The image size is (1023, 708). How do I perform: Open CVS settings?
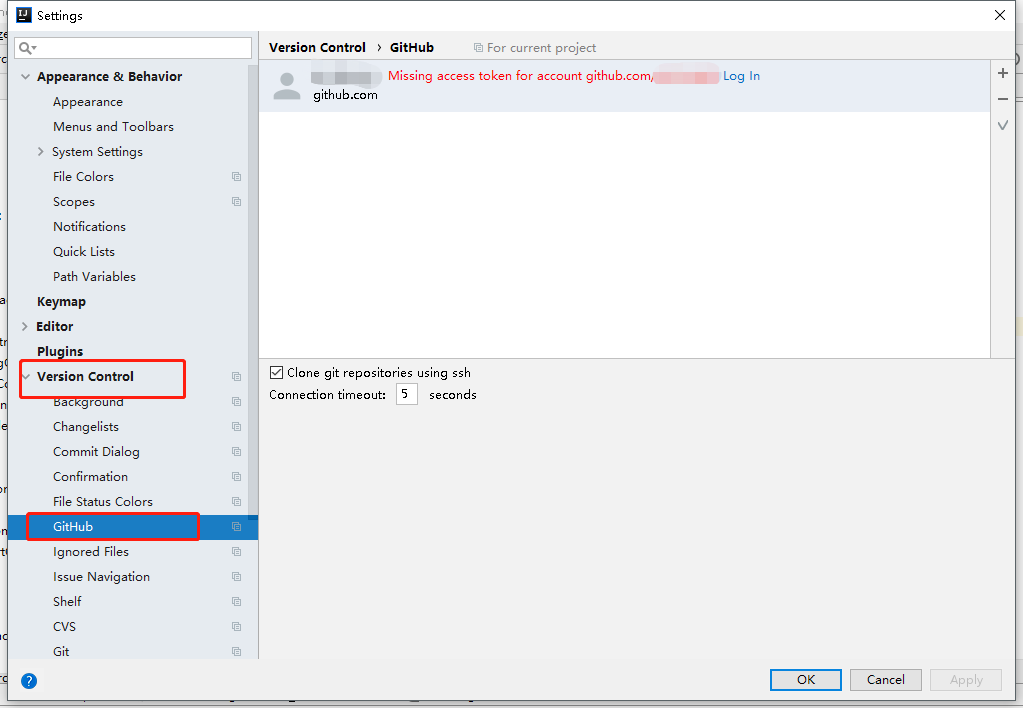[65, 626]
